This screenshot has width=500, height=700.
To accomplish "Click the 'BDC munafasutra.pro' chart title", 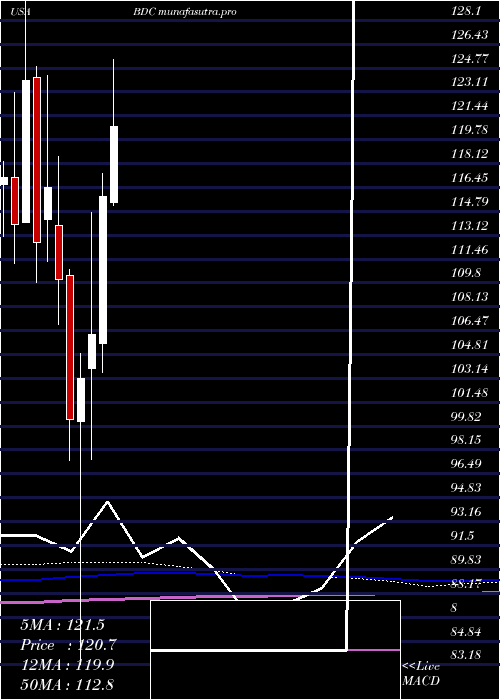I will [x=184, y=12].
